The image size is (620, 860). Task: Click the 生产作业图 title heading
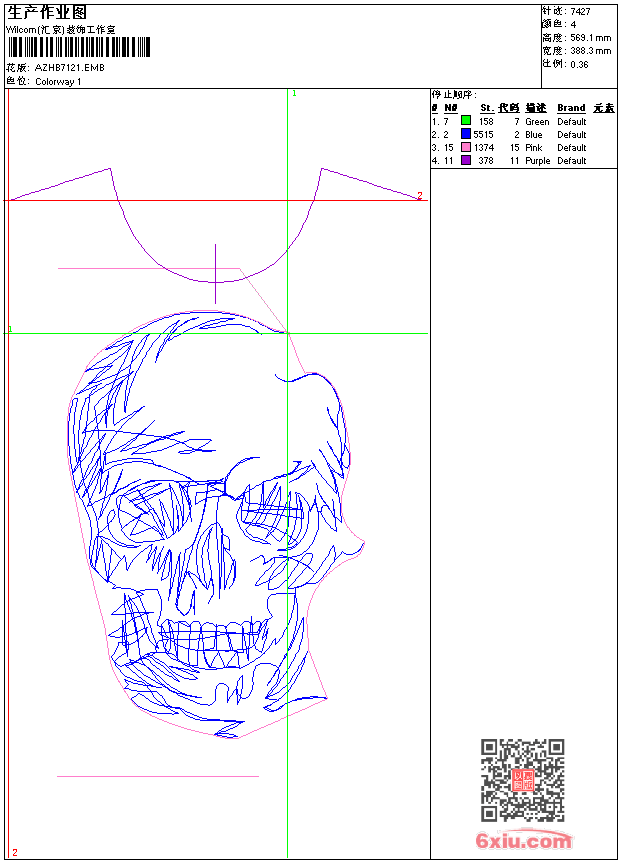click(x=46, y=12)
